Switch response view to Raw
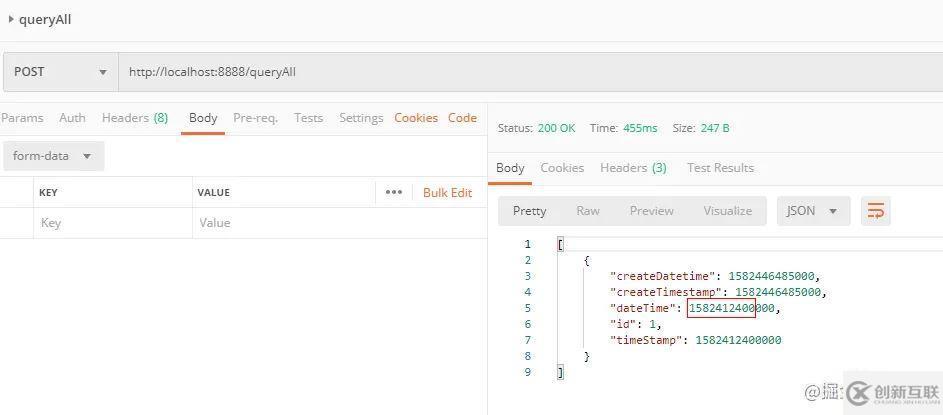The height and width of the screenshot is (415, 943). pyautogui.click(x=588, y=211)
